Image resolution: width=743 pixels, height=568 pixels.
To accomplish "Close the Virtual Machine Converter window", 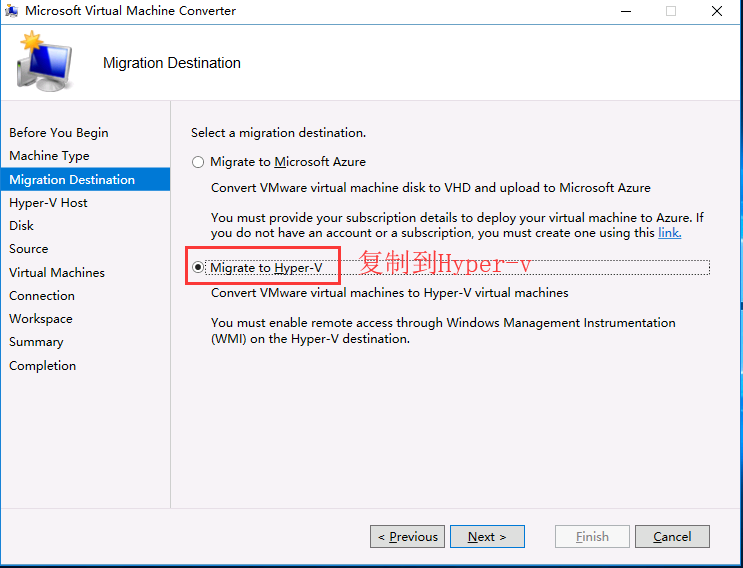I will (717, 11).
